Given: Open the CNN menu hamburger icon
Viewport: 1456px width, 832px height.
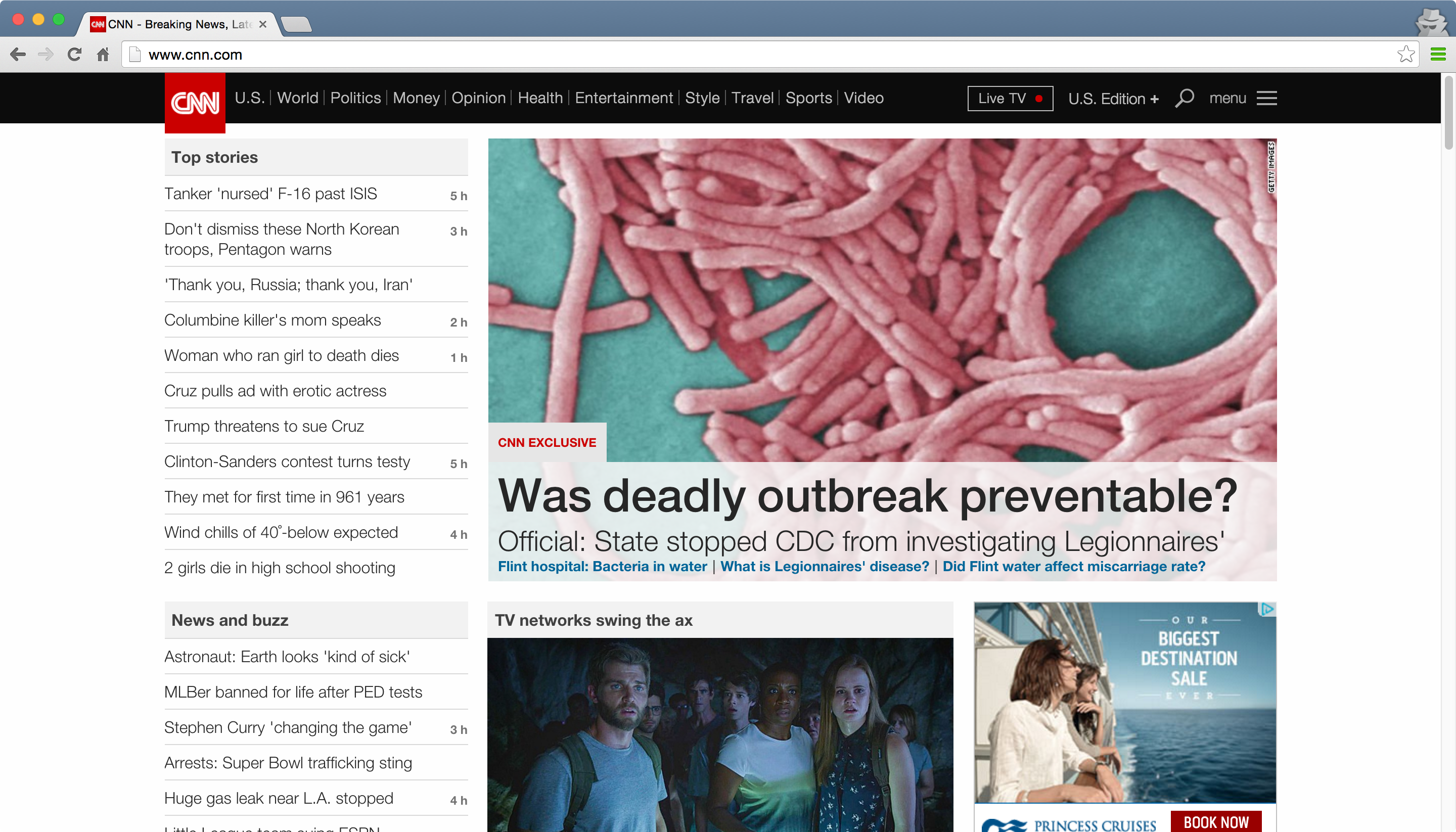Looking at the screenshot, I should point(1266,98).
